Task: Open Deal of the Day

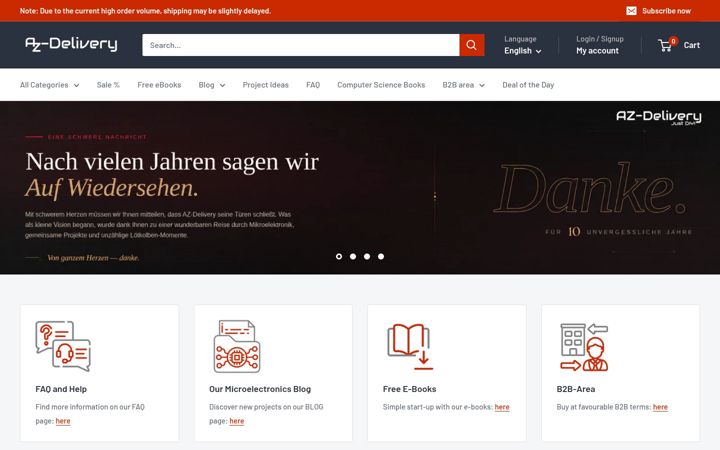Action: click(x=528, y=85)
